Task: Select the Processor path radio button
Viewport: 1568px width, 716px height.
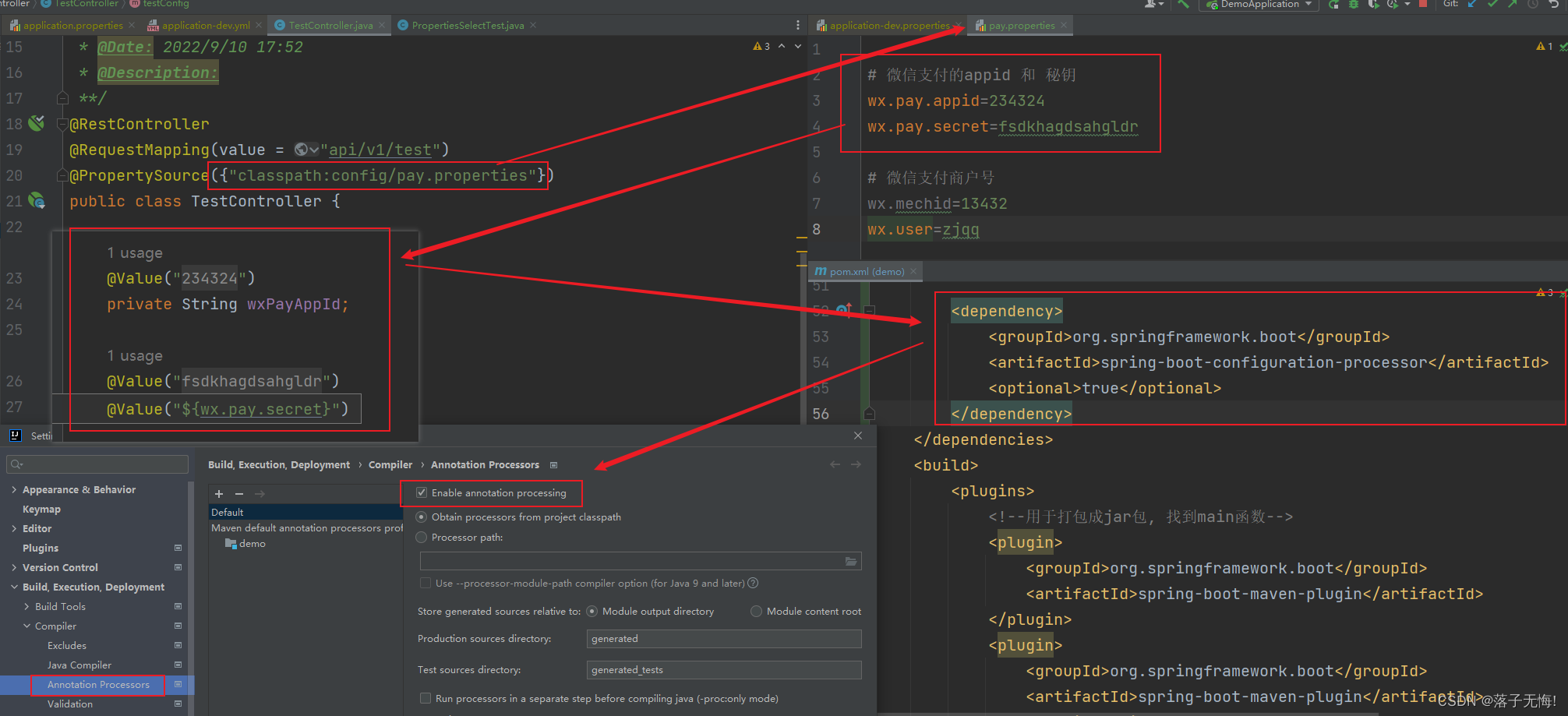Action: click(x=422, y=537)
